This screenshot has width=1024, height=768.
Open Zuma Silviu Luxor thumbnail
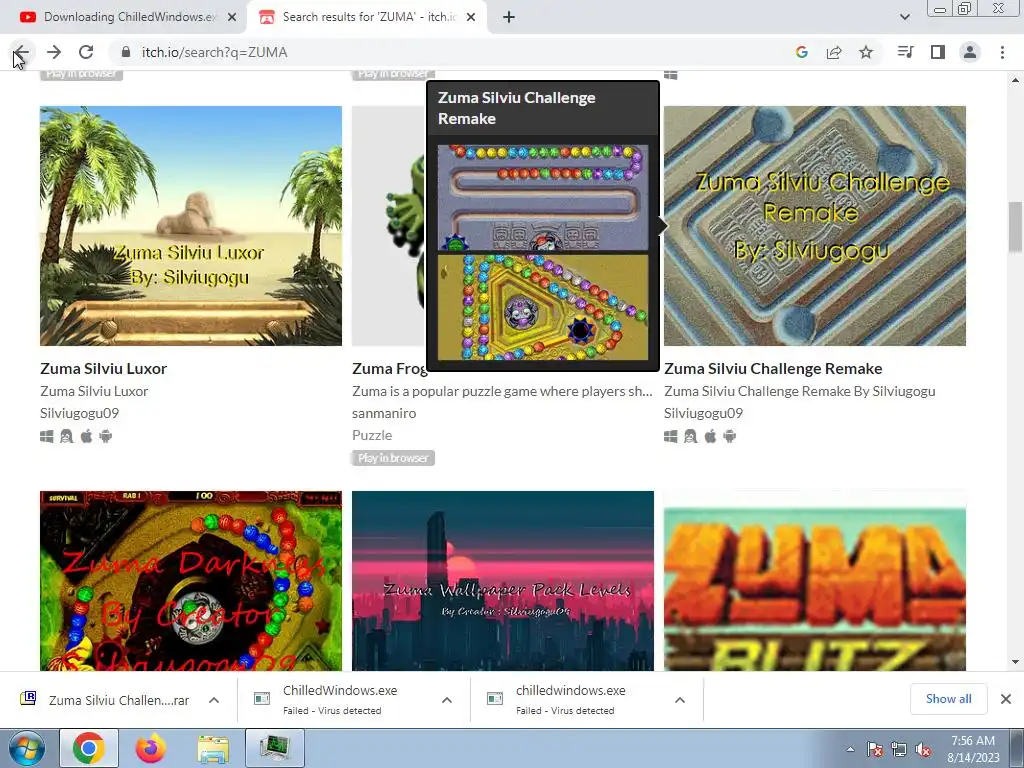click(x=191, y=225)
